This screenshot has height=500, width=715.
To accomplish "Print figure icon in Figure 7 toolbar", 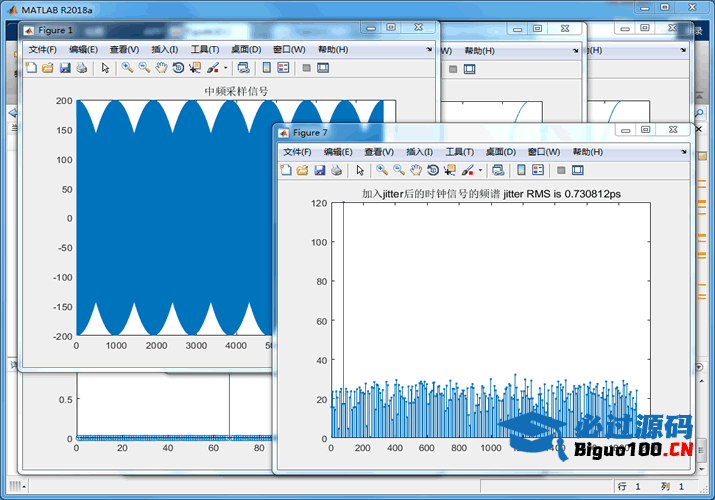I will (x=337, y=170).
